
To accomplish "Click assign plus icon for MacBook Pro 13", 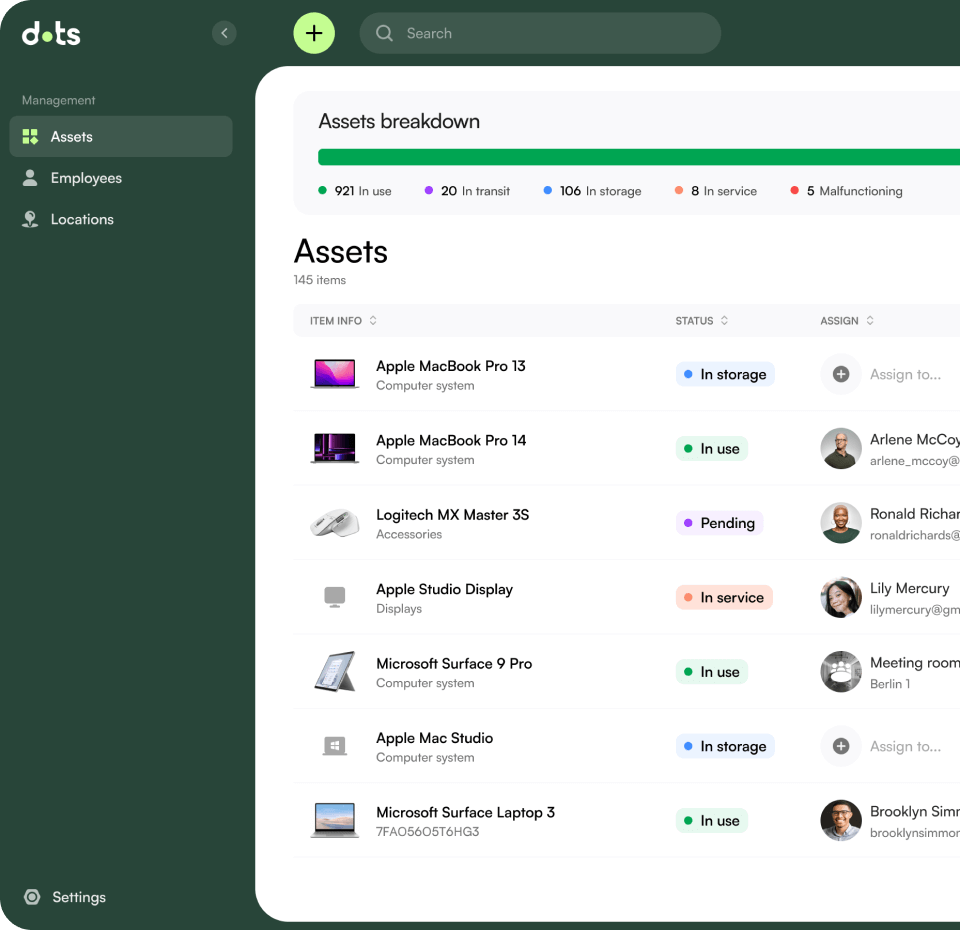I will (x=841, y=374).
